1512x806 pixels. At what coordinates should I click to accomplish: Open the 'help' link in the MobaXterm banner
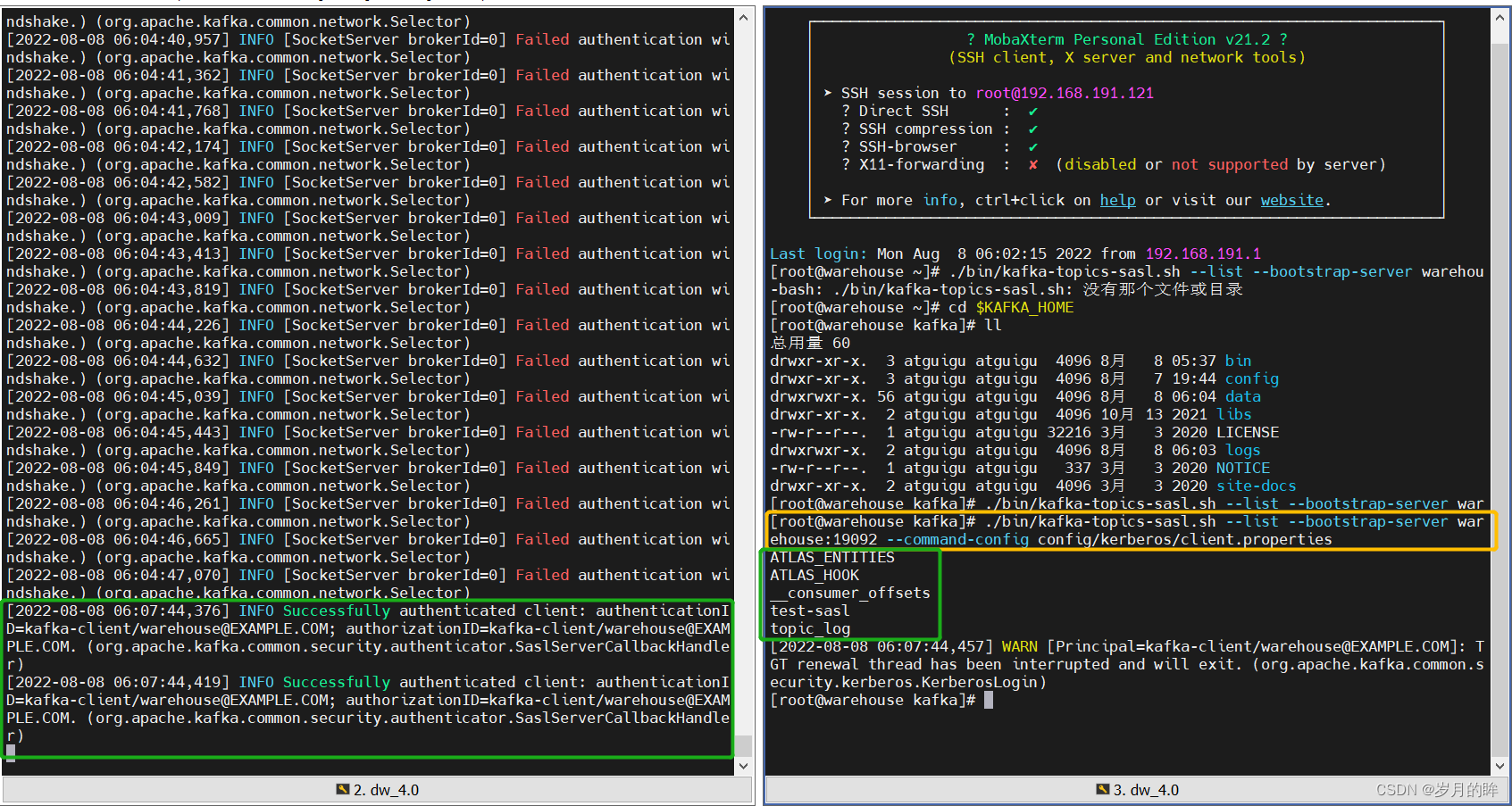click(1117, 200)
